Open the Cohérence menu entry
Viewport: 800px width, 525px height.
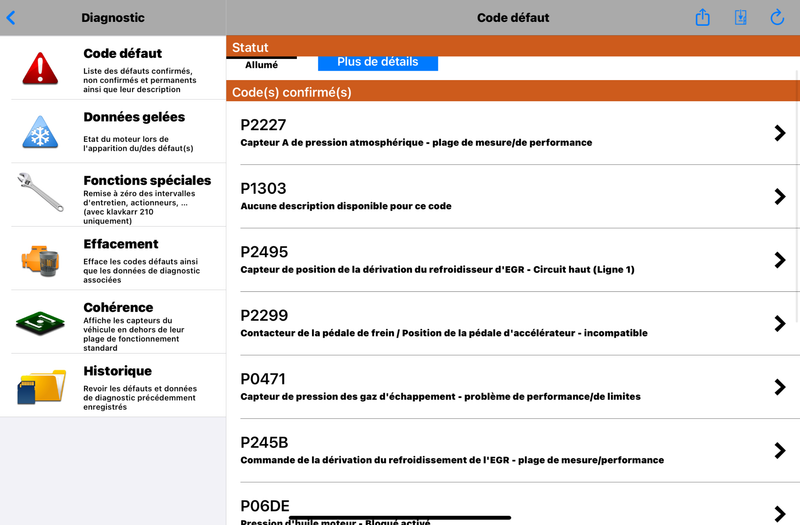coord(113,322)
